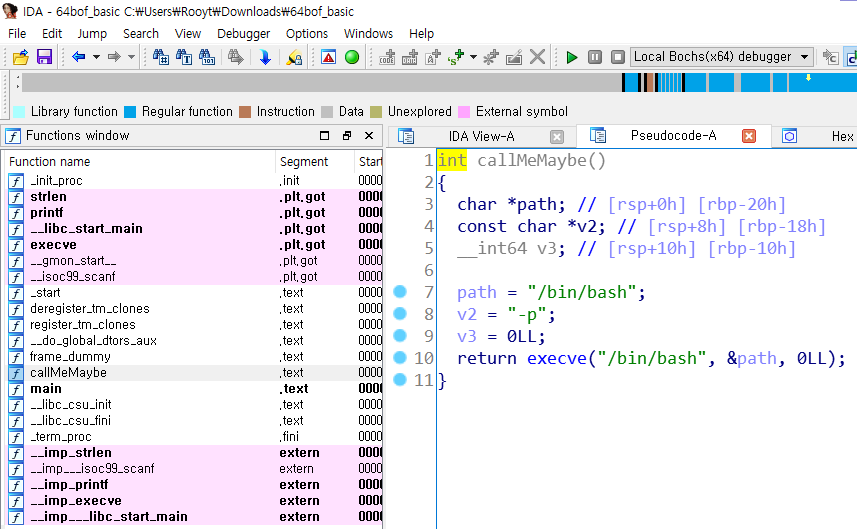Select the callMeMaybe function row
Image resolution: width=857 pixels, height=529 pixels.
(195, 373)
